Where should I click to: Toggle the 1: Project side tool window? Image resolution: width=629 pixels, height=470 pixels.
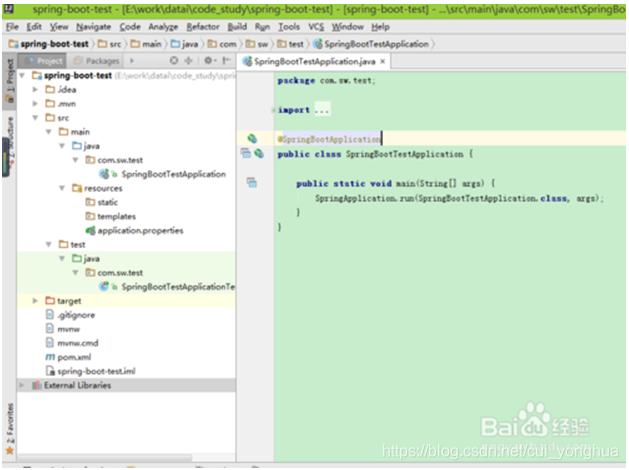pyautogui.click(x=9, y=81)
